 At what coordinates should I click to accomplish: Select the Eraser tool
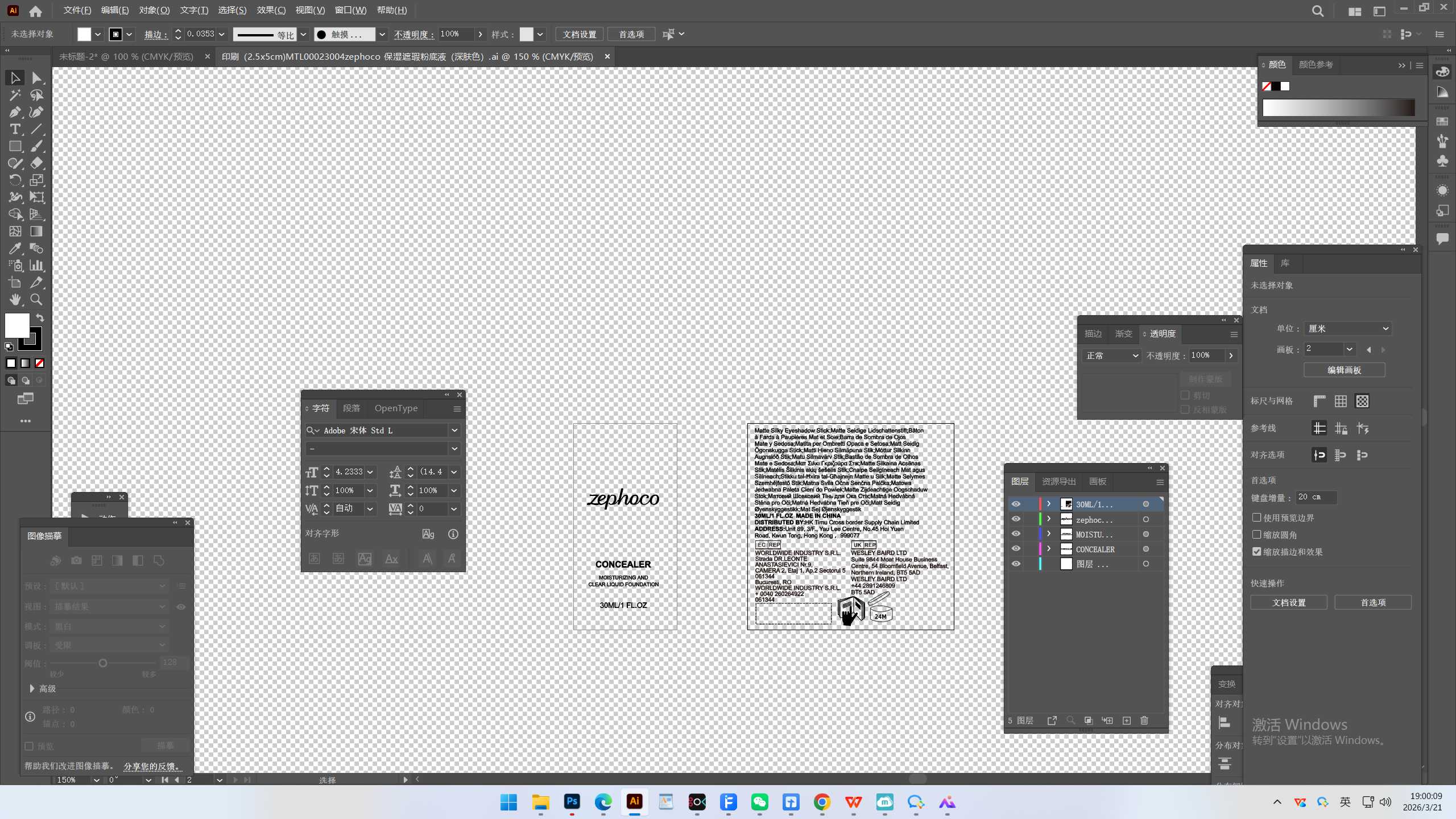click(x=37, y=163)
